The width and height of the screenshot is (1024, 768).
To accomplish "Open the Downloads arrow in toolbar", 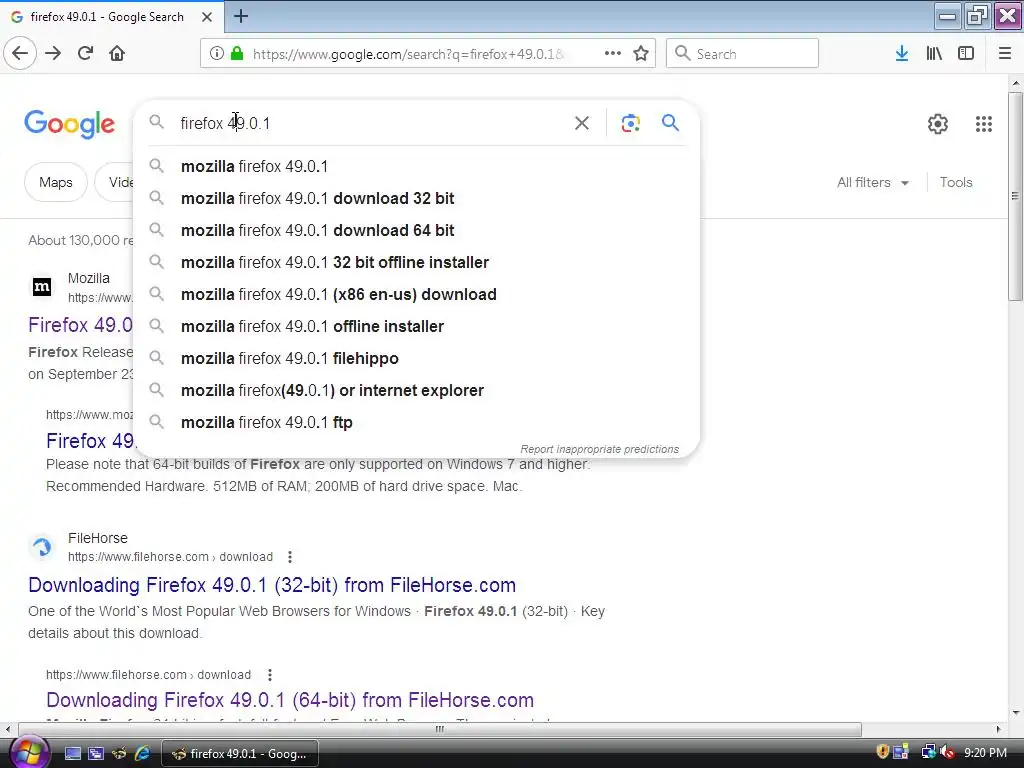I will coord(902,54).
